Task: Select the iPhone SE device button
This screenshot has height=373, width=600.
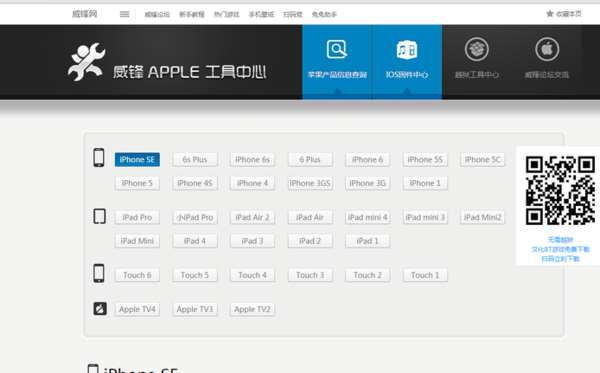Action: (137, 160)
